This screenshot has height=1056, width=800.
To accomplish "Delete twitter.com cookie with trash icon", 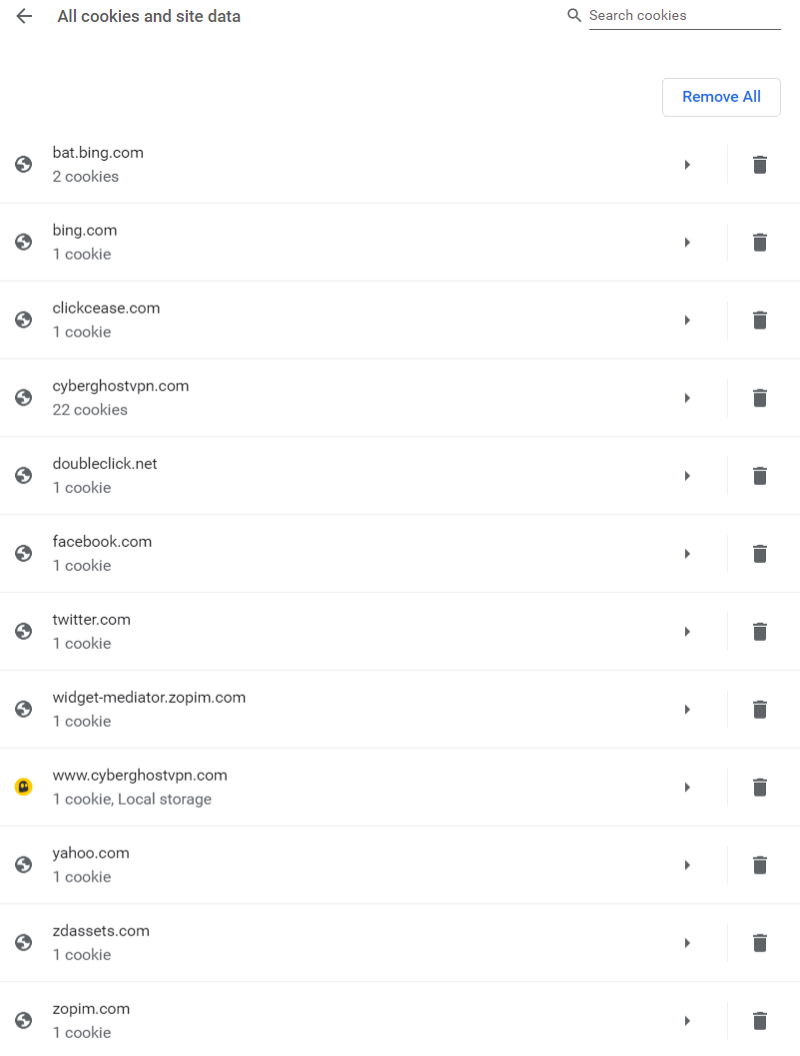I will pos(760,632).
